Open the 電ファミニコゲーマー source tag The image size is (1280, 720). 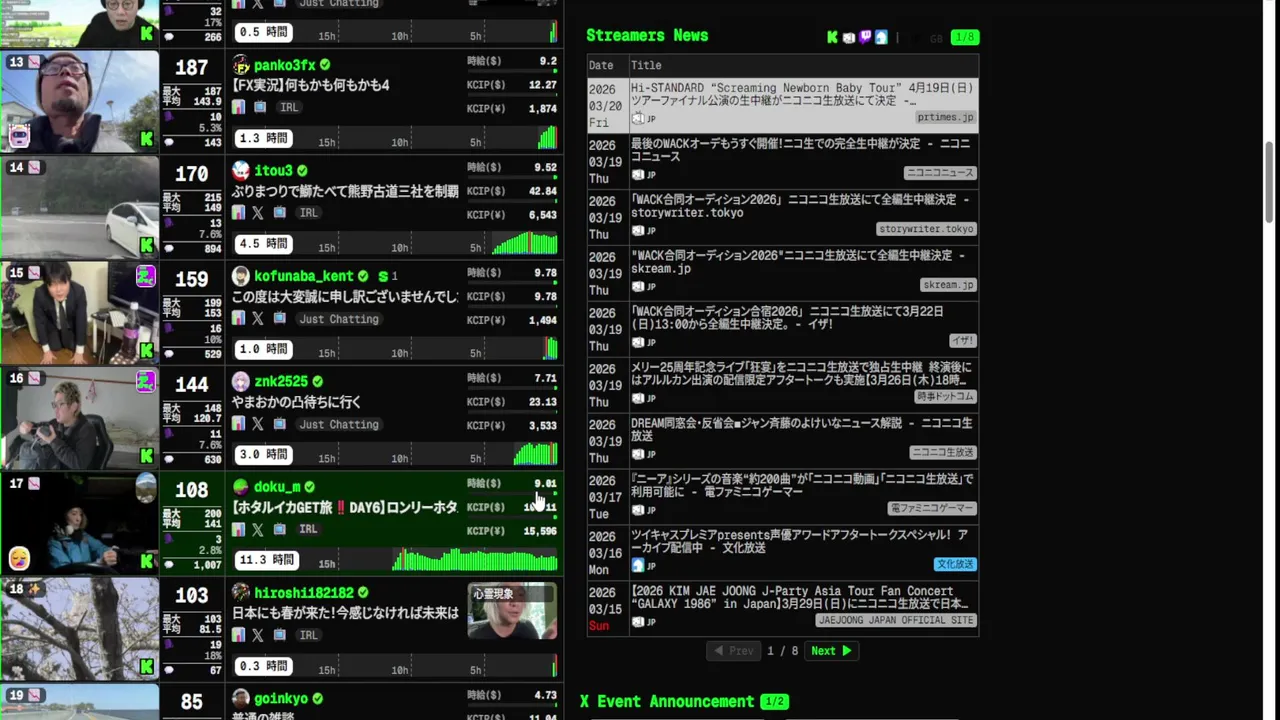(x=931, y=508)
